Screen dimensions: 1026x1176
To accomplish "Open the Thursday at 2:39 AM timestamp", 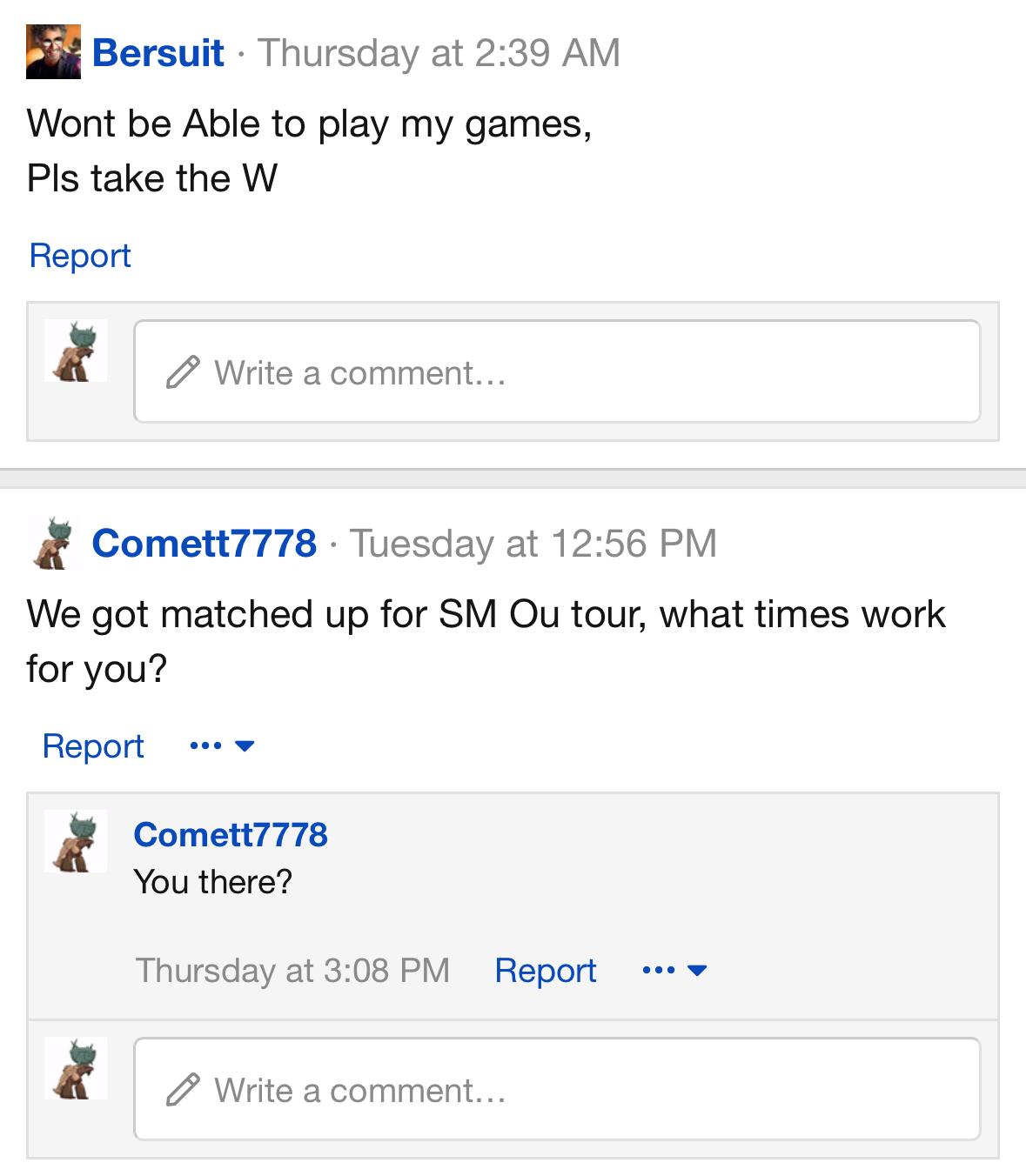I will tap(439, 53).
